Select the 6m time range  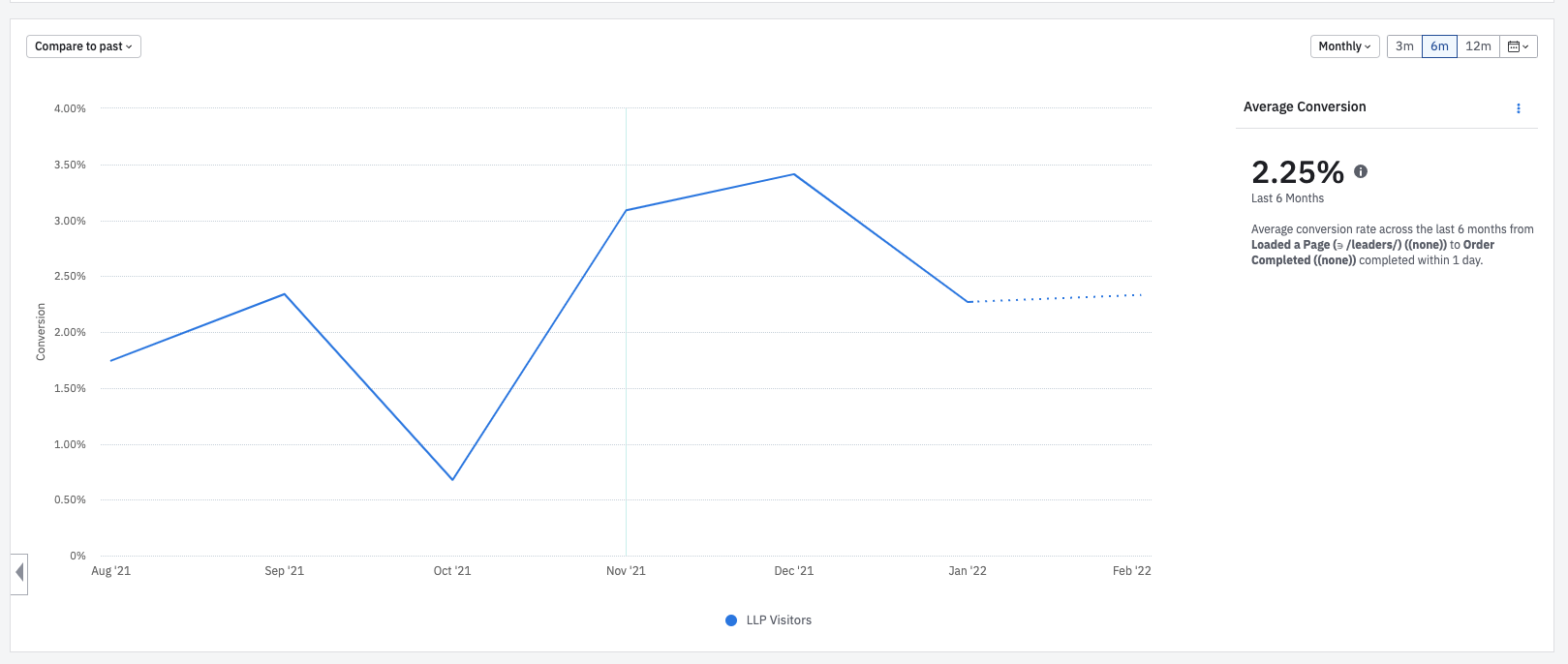pos(1439,46)
